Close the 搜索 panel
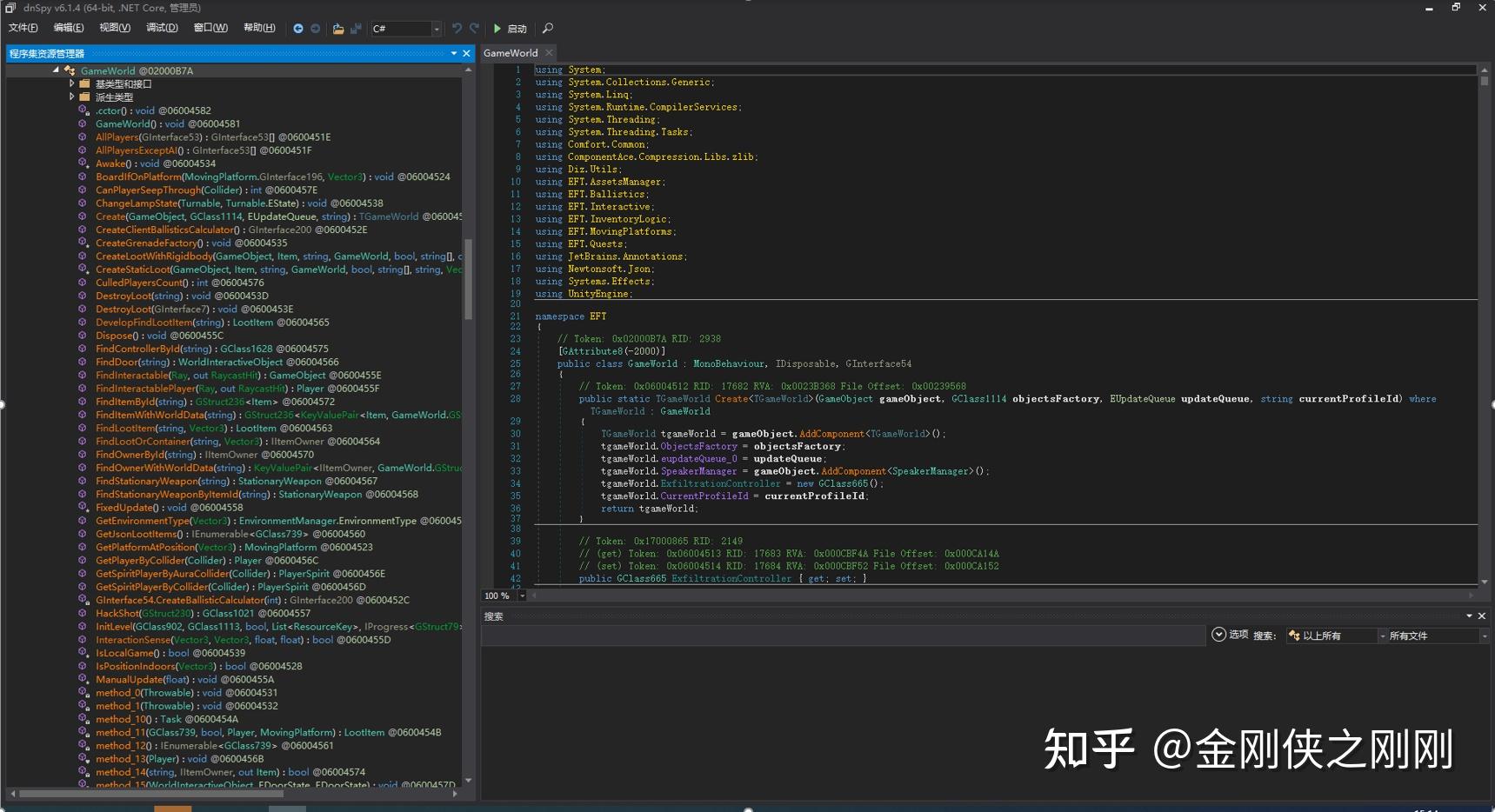Viewport: 1495px width, 812px height. click(1482, 616)
